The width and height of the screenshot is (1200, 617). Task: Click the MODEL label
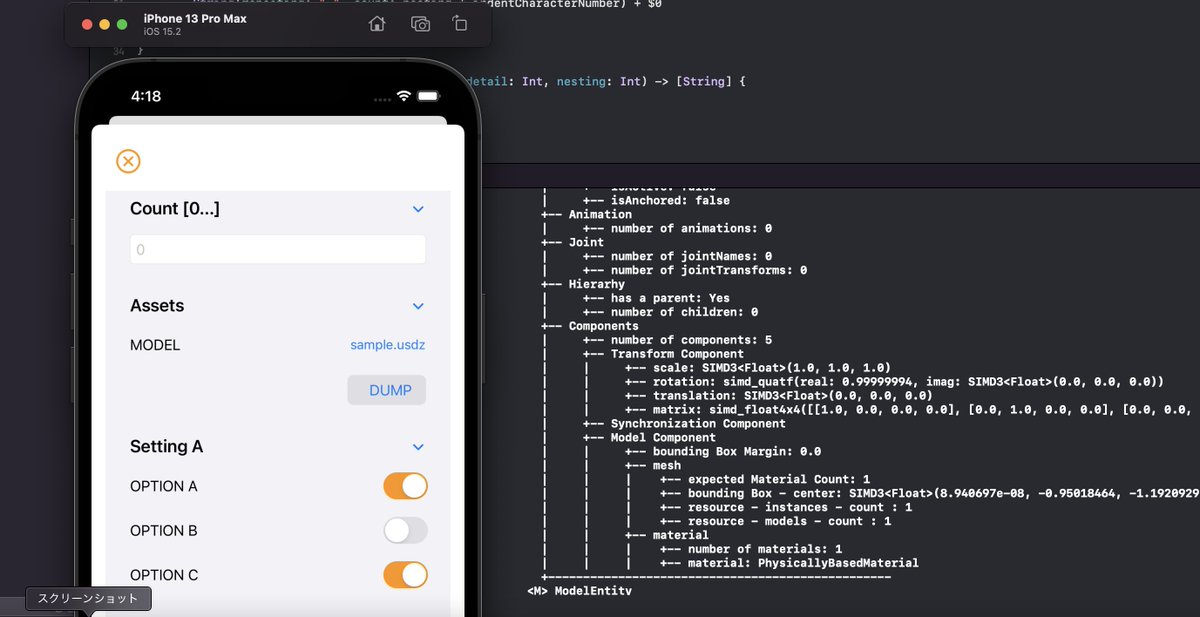coord(155,345)
